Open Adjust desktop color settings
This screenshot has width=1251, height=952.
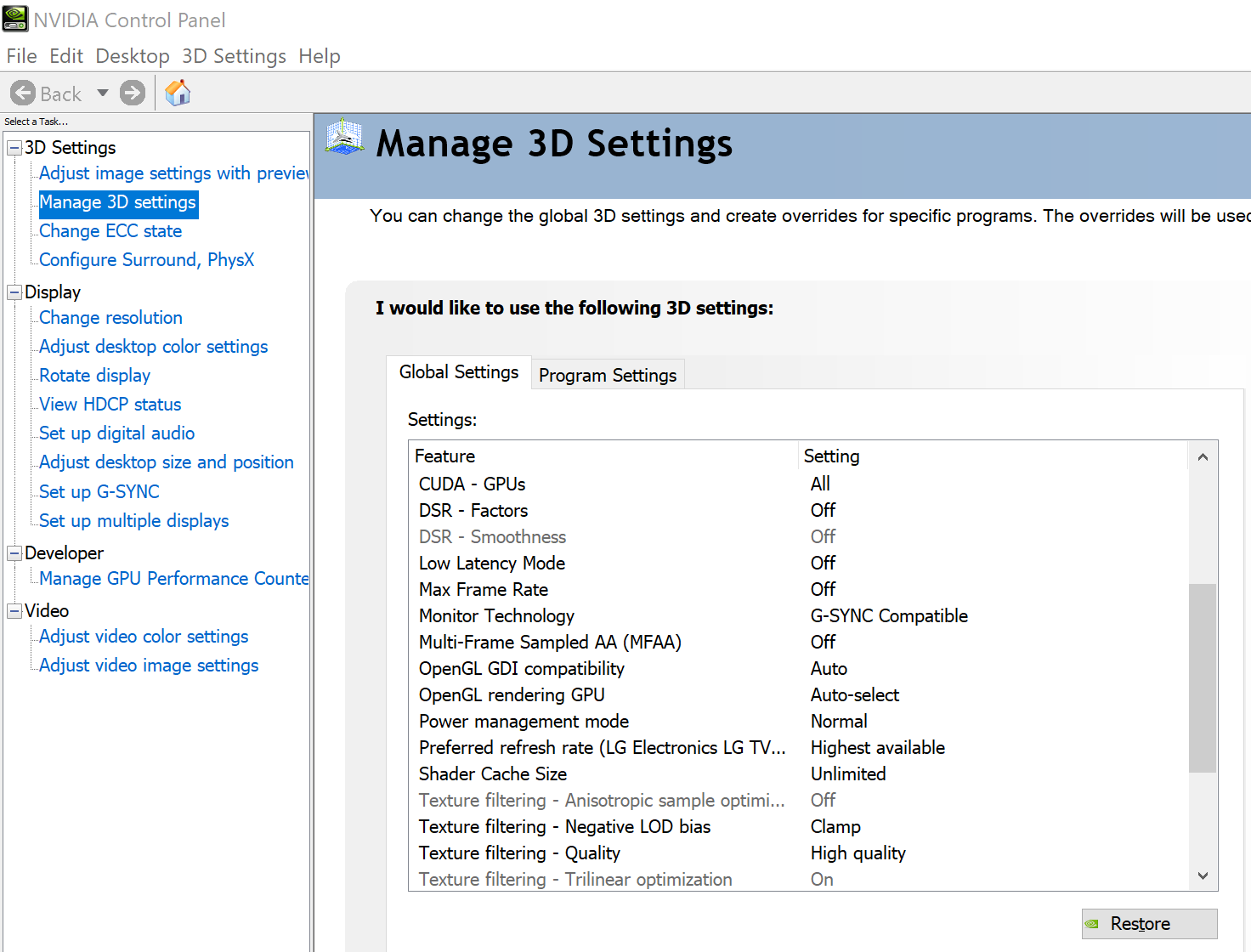(154, 347)
